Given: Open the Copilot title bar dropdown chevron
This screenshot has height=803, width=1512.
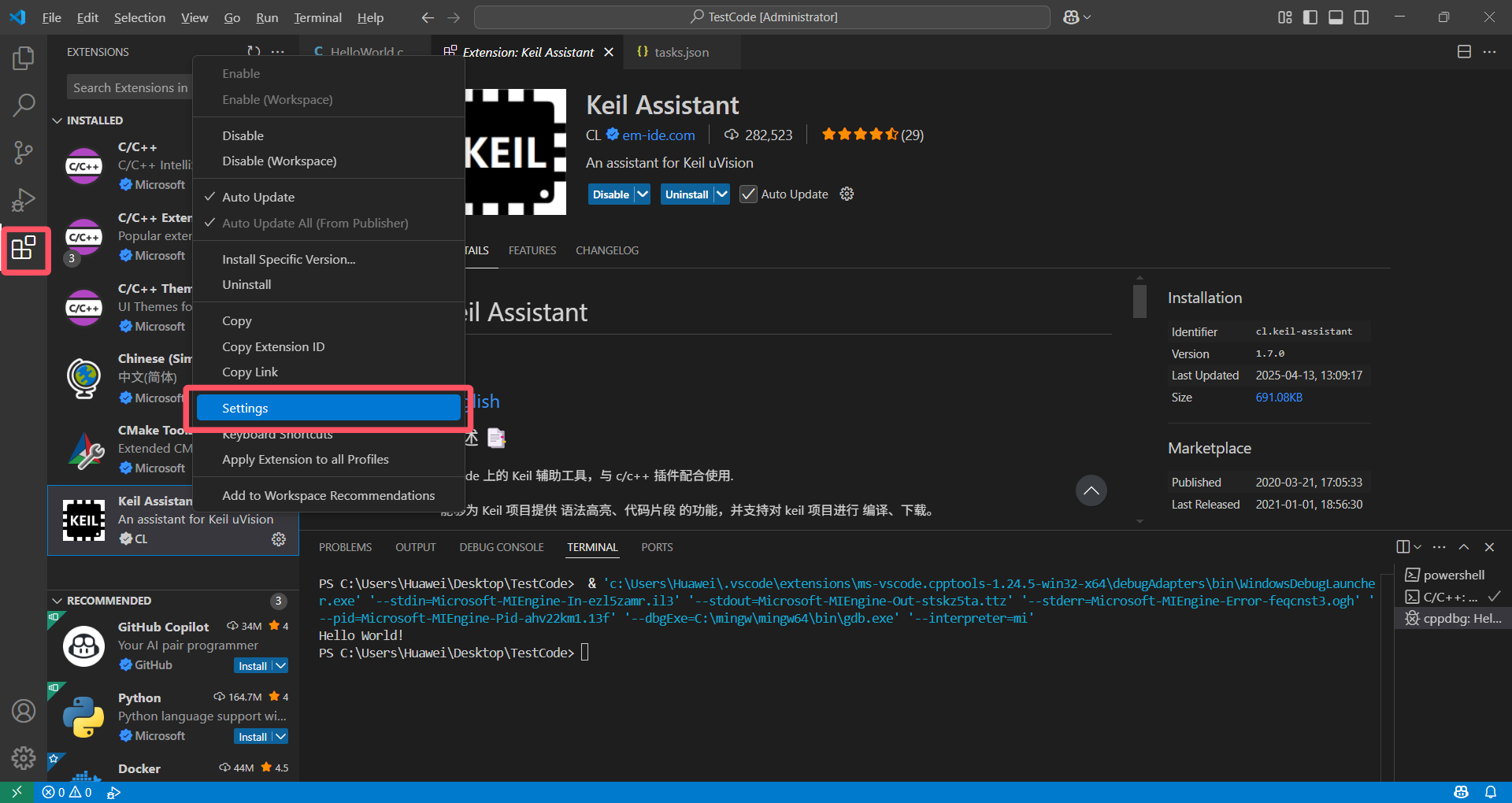Looking at the screenshot, I should 1088,17.
